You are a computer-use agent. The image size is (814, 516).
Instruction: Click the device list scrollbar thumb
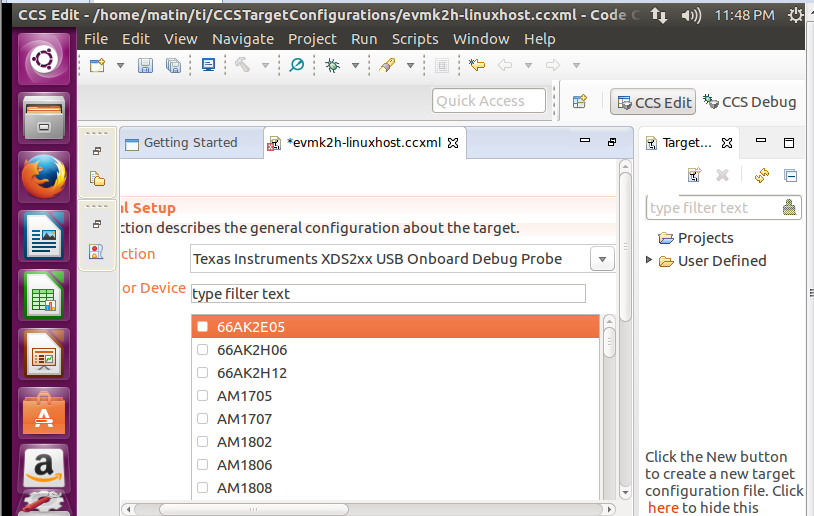point(609,342)
